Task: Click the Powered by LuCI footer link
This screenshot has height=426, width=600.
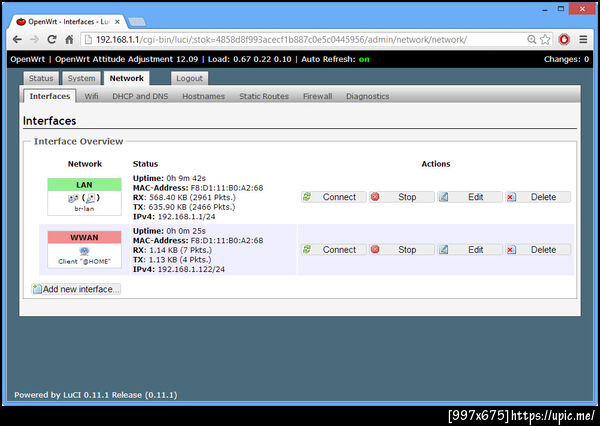Action: pos(96,395)
